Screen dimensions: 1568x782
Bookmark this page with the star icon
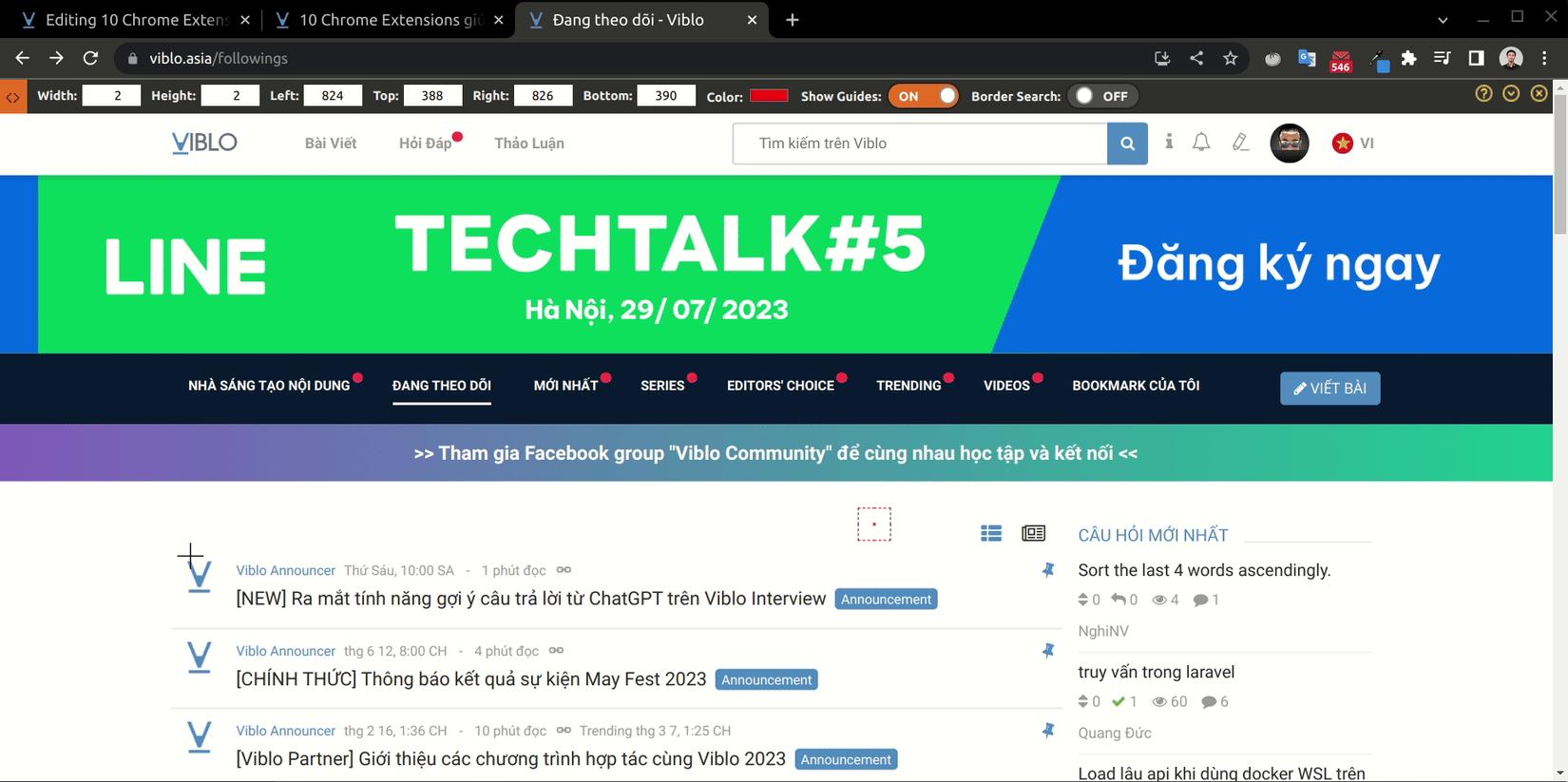(1231, 58)
